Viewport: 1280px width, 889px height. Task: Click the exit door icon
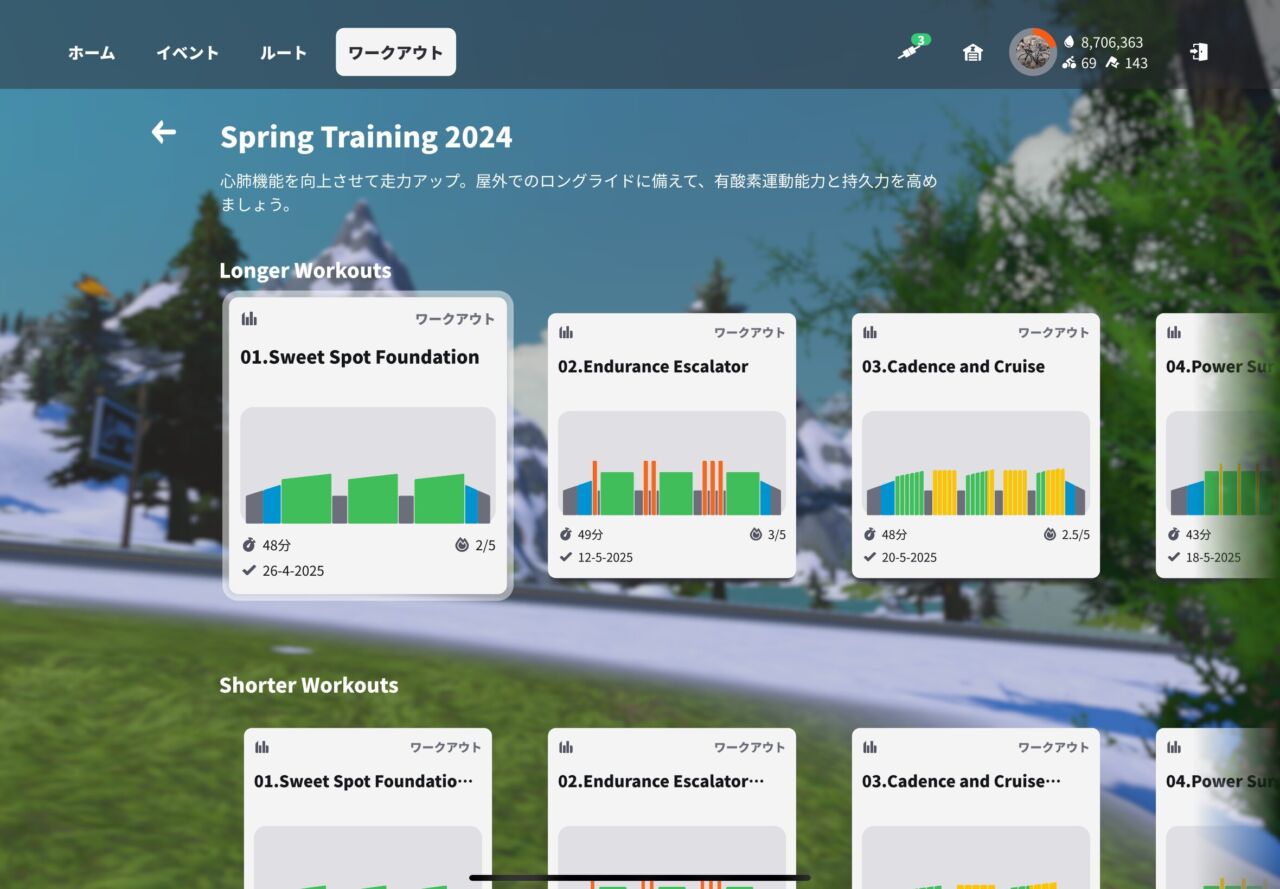click(x=1199, y=52)
